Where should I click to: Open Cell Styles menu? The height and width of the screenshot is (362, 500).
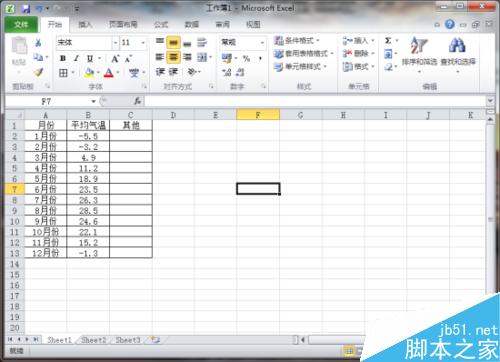[x=300, y=67]
